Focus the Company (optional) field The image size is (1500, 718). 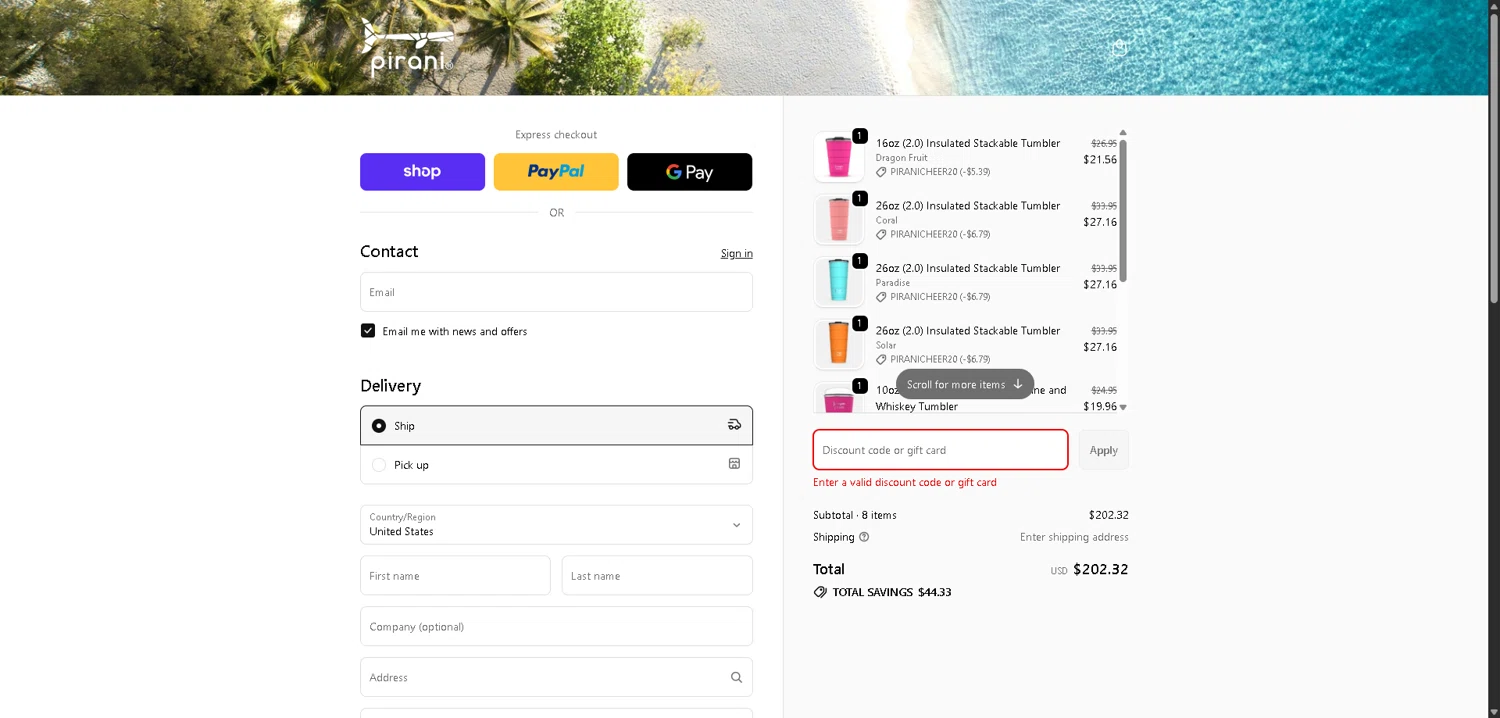click(x=556, y=627)
